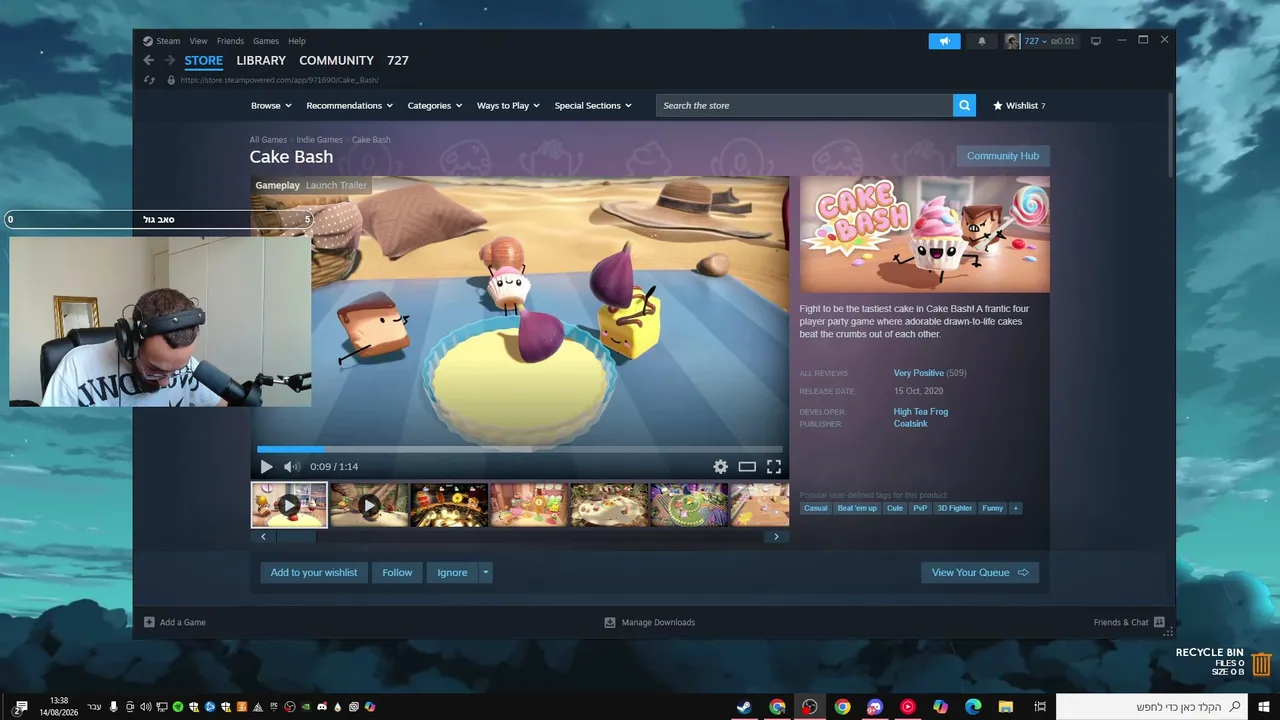
Task: Expand the Recommendations dropdown
Action: tap(350, 105)
